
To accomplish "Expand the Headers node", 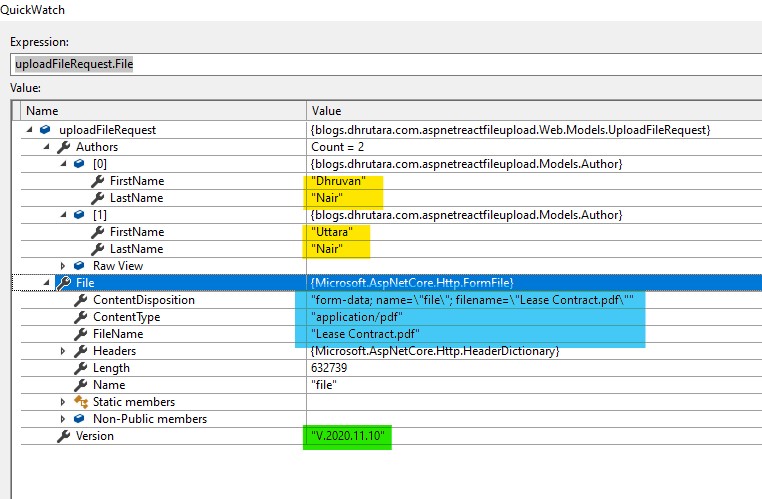I will click(x=63, y=351).
